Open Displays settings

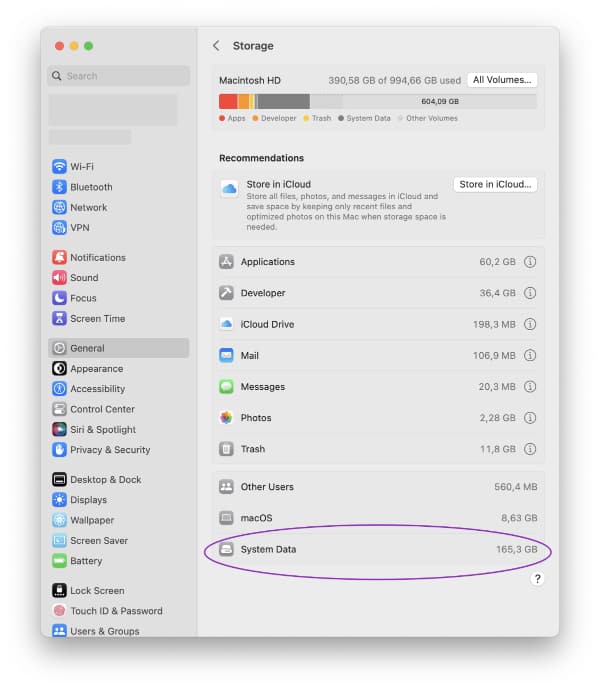80,499
